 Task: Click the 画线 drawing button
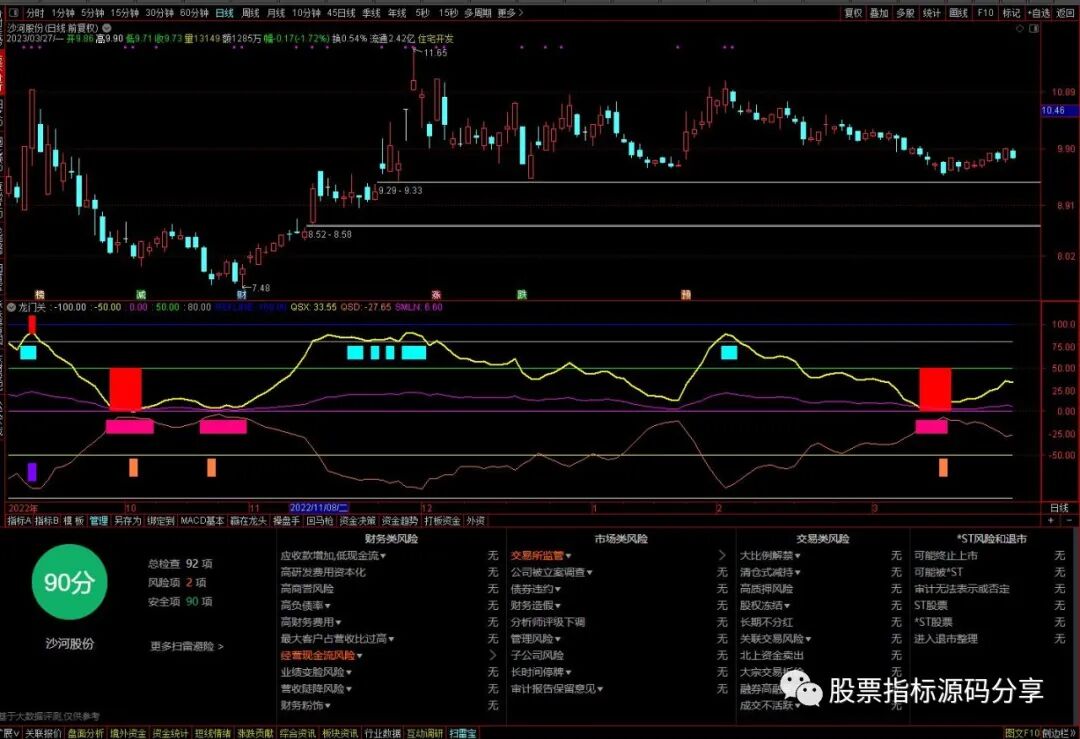pos(958,13)
